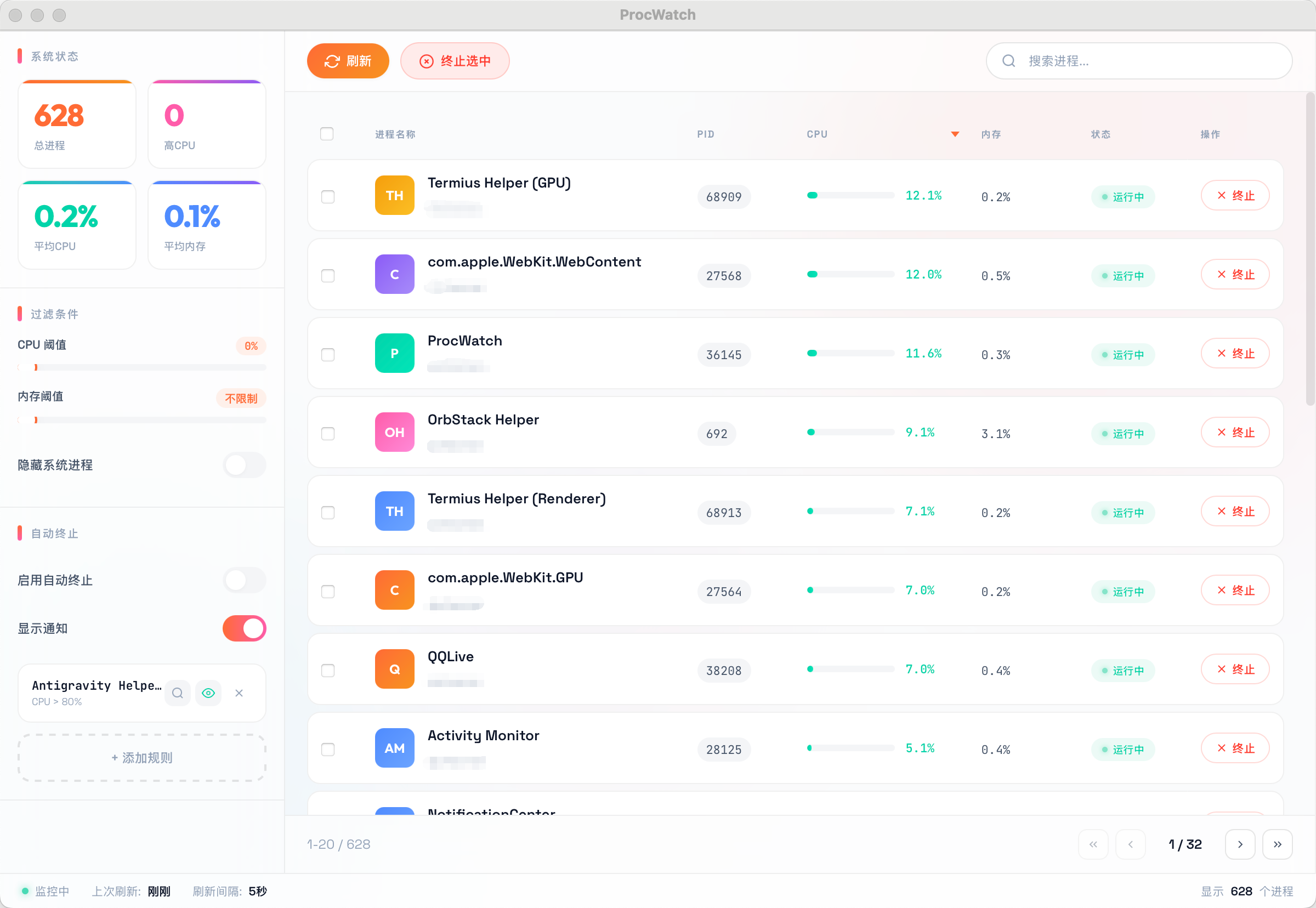Remove the Antigravity Helper rule with X
This screenshot has width=1316, height=908.
click(239, 693)
